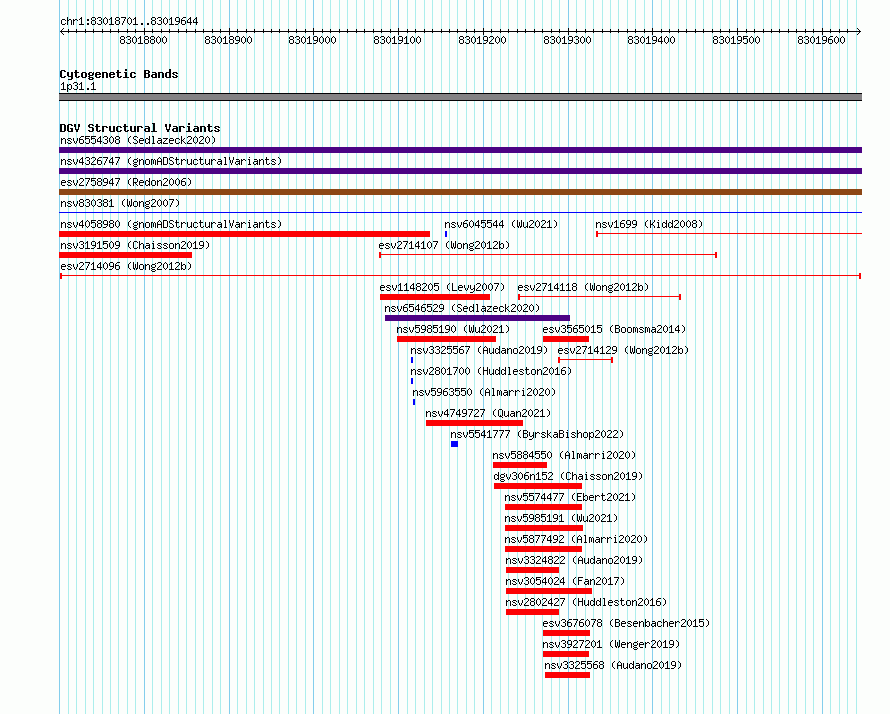890x714 pixels.
Task: Click the red esv1148205 variant bar
Action: pos(435,297)
